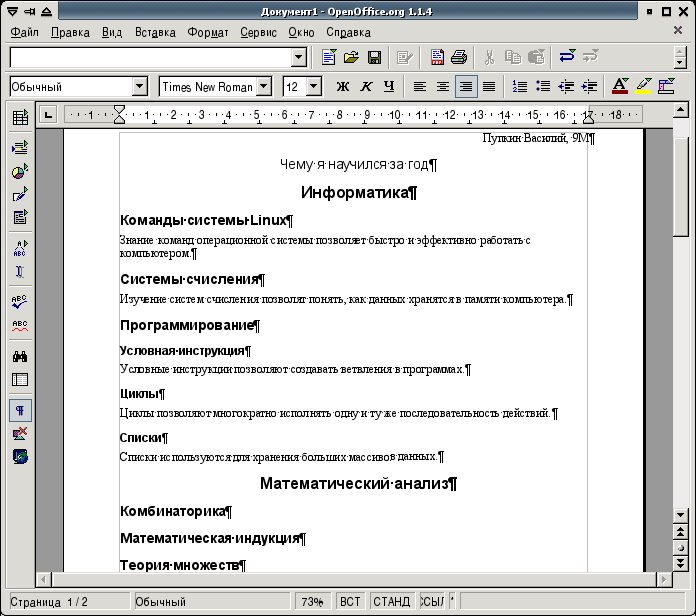Open the Формат menu

coord(207,32)
